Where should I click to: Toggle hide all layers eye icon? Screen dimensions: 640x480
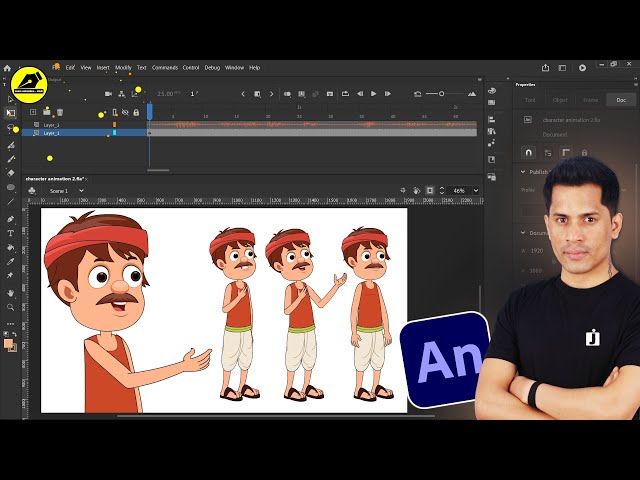coord(125,112)
